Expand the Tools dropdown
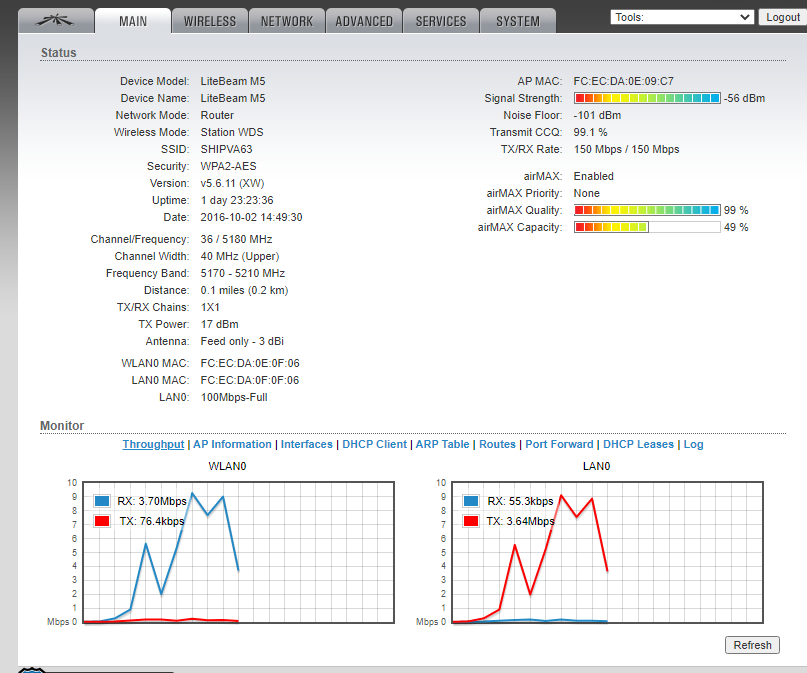Viewport: 807px width, 673px height. pos(682,17)
